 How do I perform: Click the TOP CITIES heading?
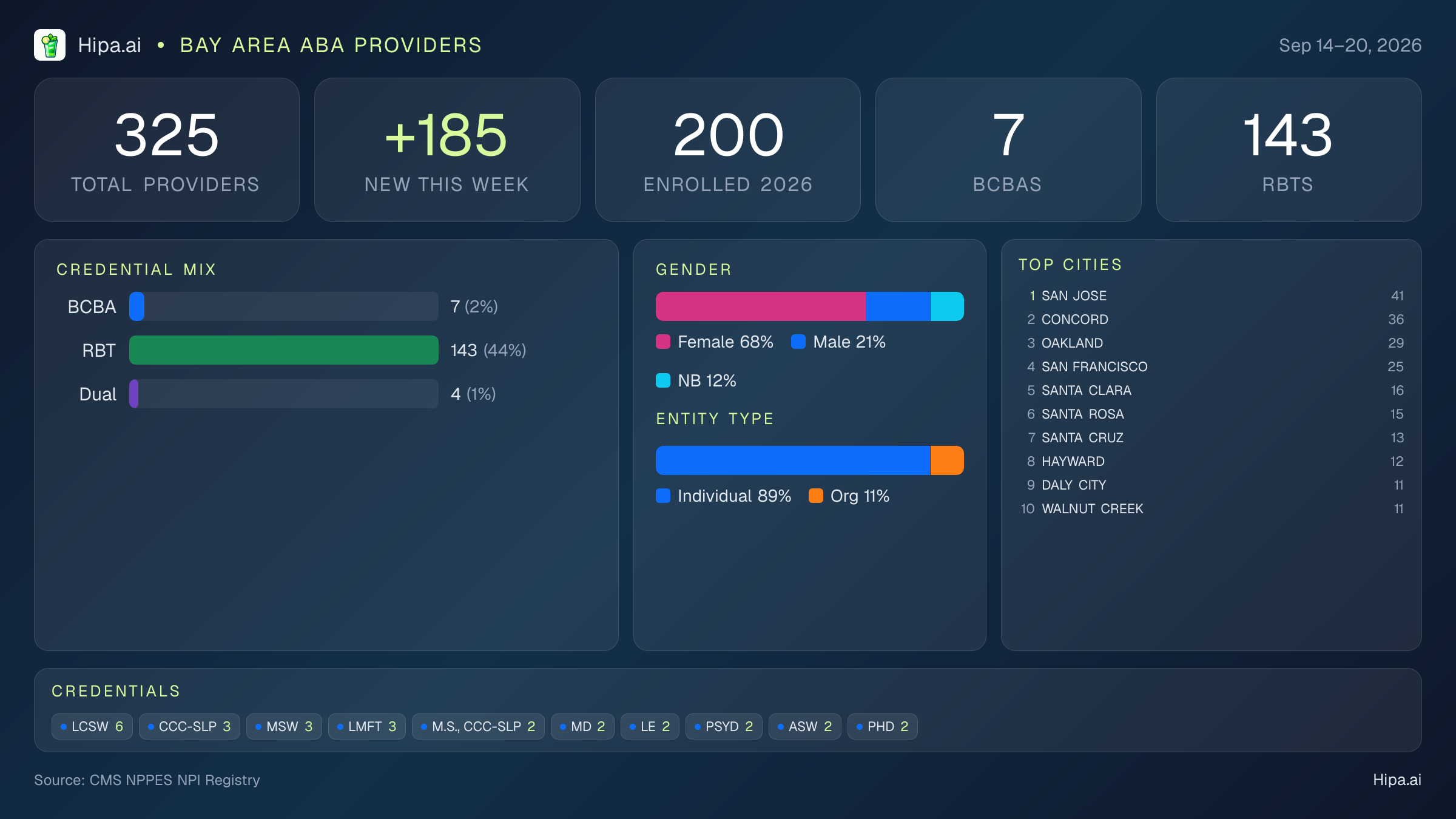click(1071, 265)
